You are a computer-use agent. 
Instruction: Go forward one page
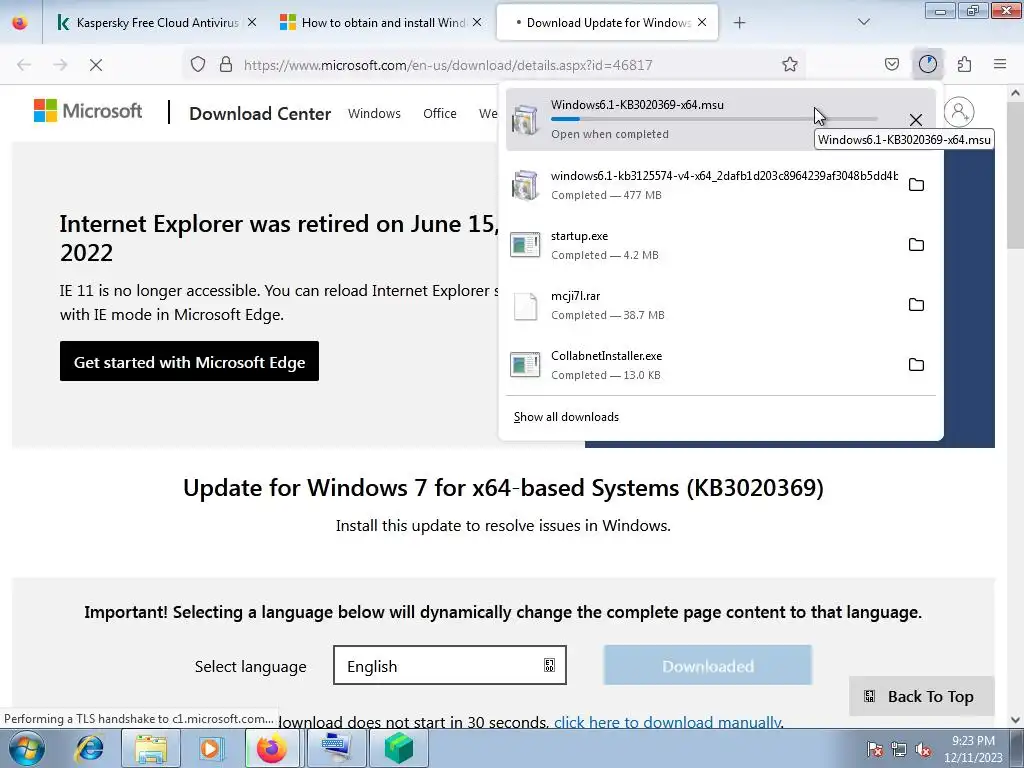click(60, 65)
